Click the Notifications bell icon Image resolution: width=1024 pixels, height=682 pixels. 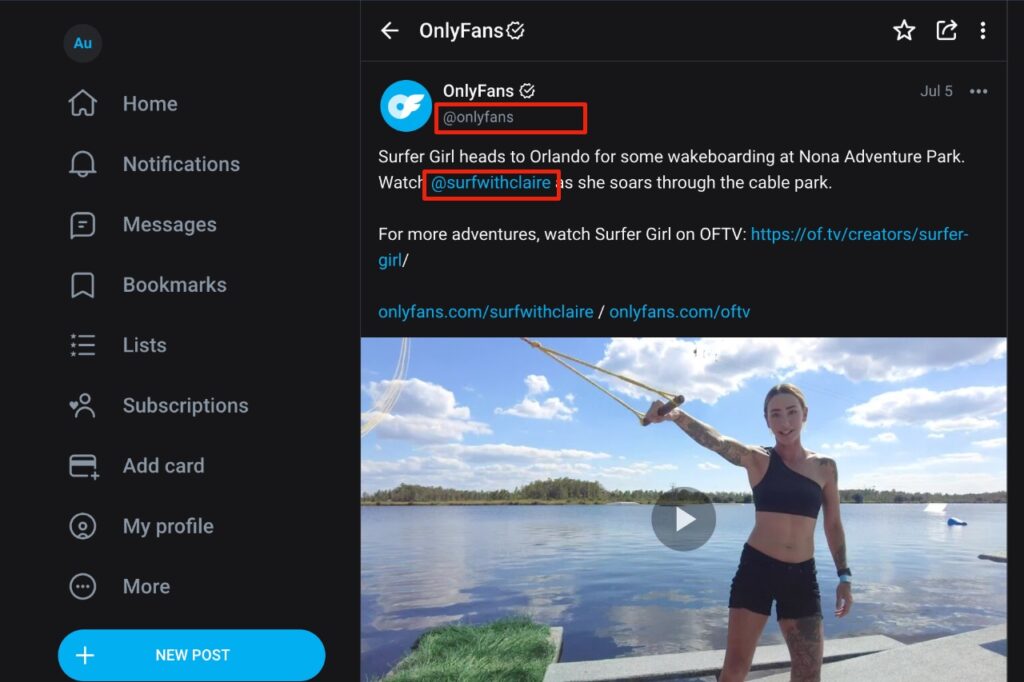83,164
